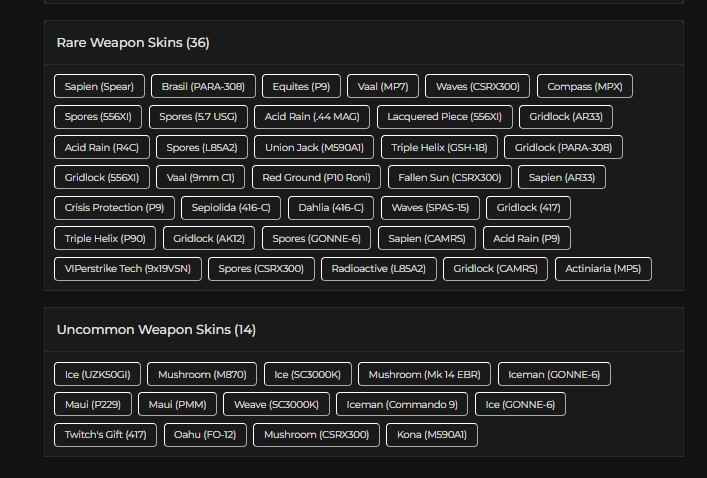Select the Actiniaria (MP5) skin tag
Viewport: 707px width, 478px height.
[602, 269]
